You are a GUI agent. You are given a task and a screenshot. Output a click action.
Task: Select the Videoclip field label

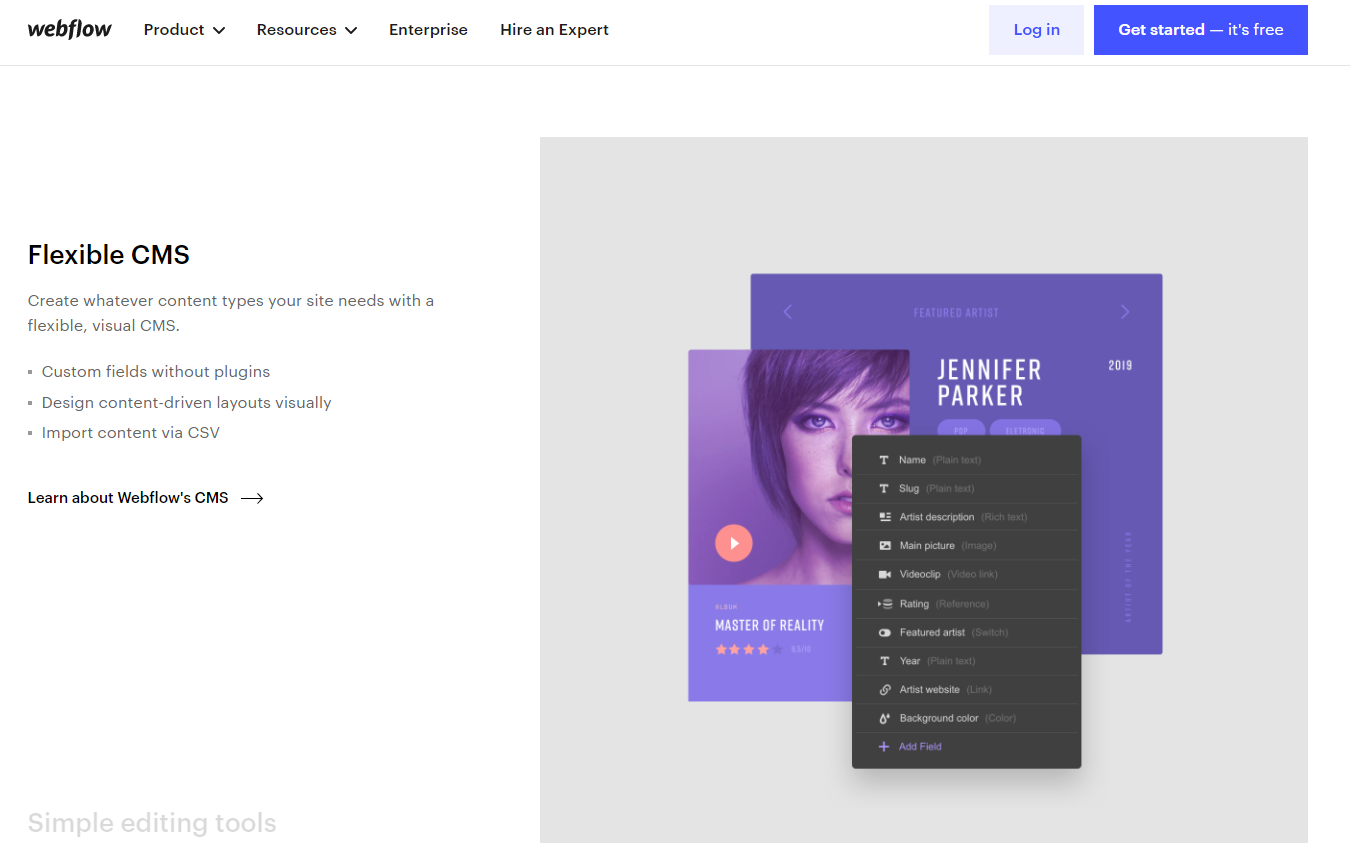pos(920,575)
